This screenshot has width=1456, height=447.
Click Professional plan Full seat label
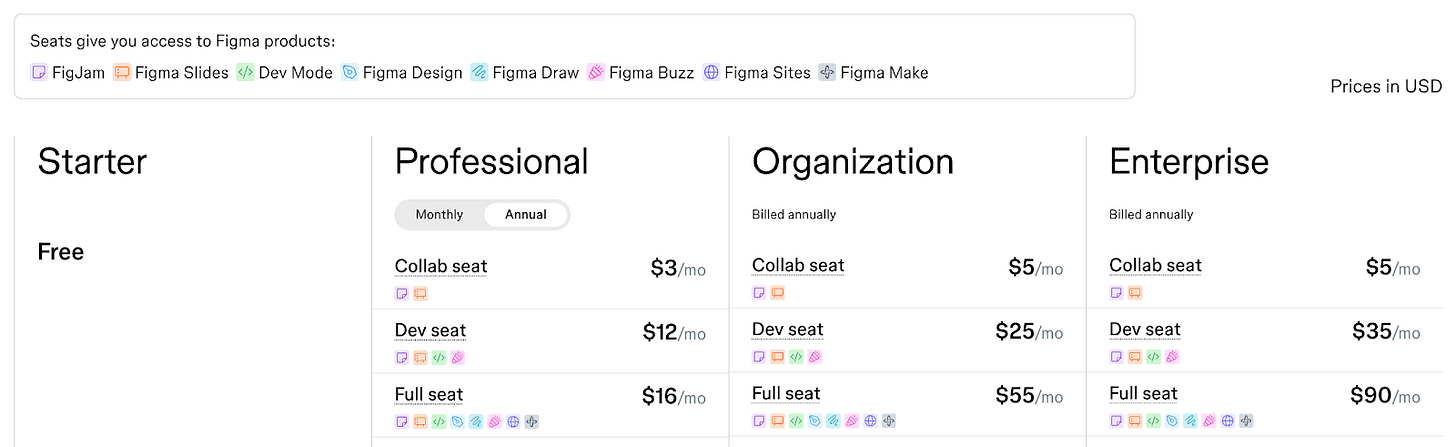(x=429, y=394)
